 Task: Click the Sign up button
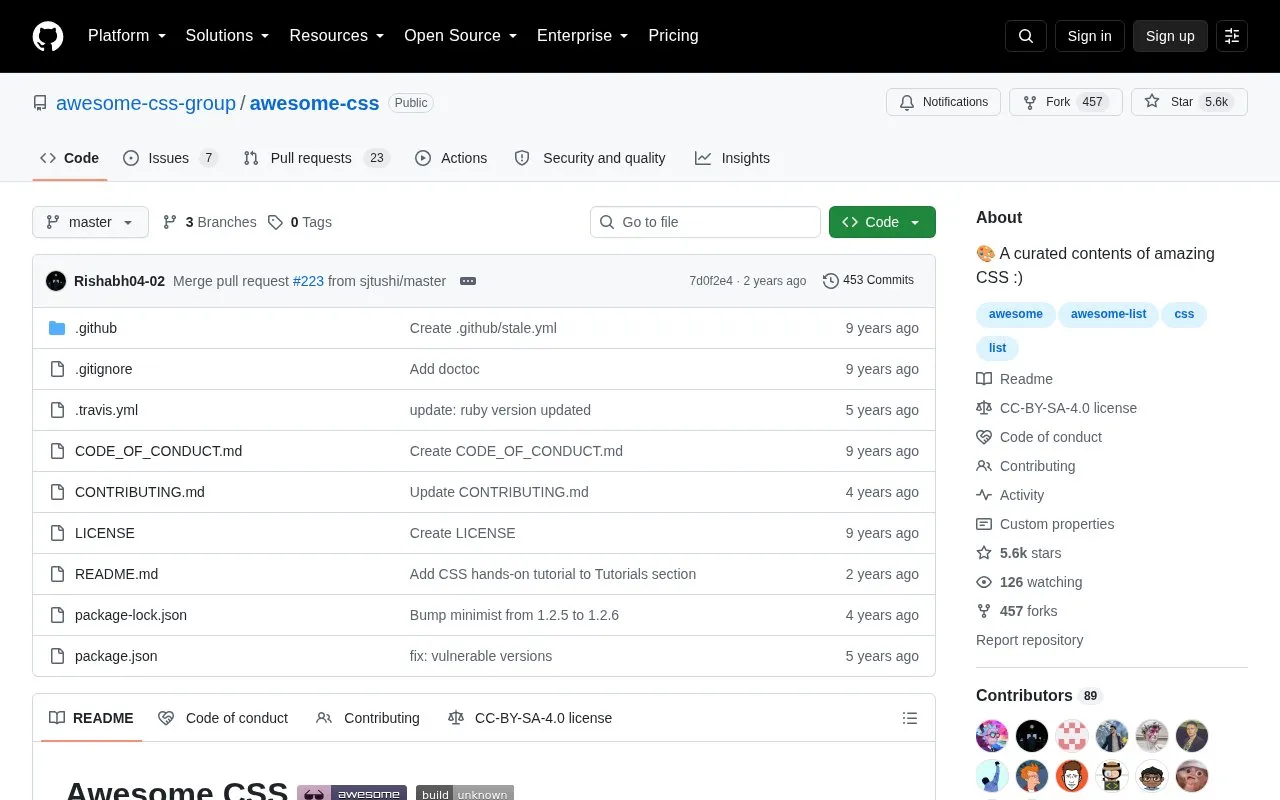[x=1170, y=36]
